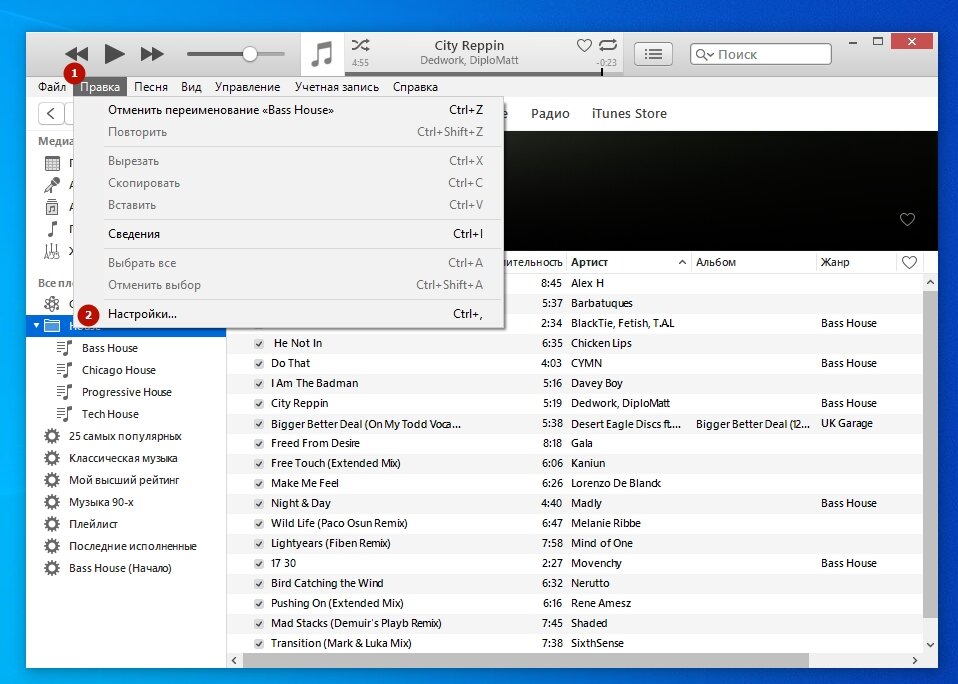Choose Сведения from the menu
This screenshot has height=684, width=958.
pos(288,234)
